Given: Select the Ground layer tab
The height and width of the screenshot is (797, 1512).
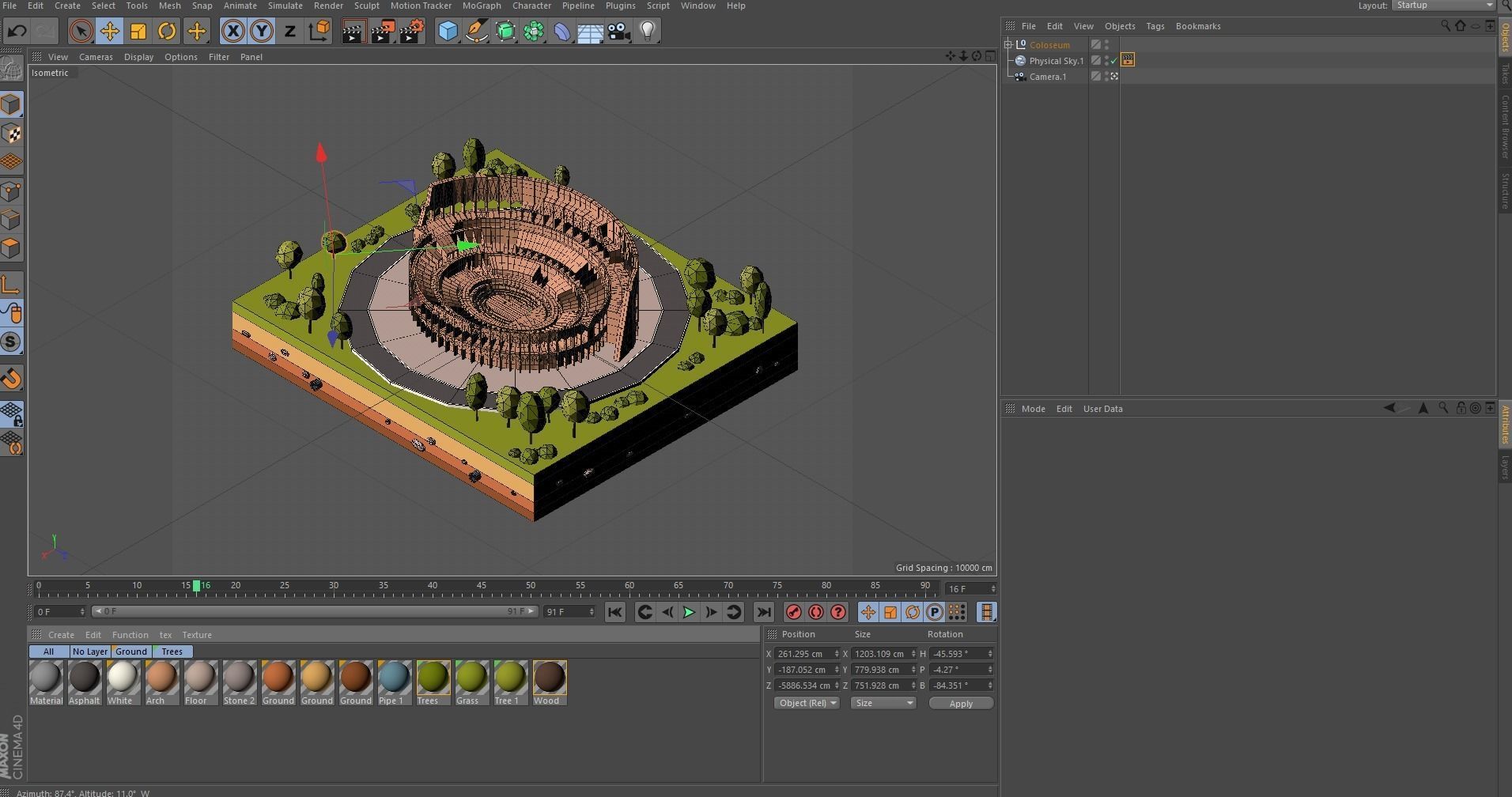Looking at the screenshot, I should (130, 652).
